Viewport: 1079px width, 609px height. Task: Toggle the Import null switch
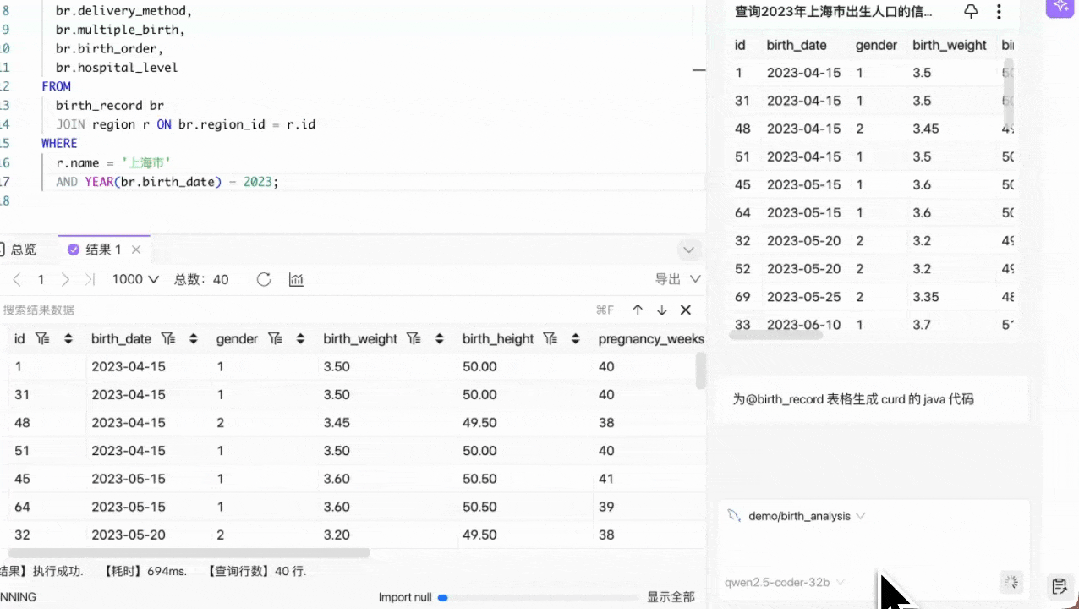(x=443, y=597)
